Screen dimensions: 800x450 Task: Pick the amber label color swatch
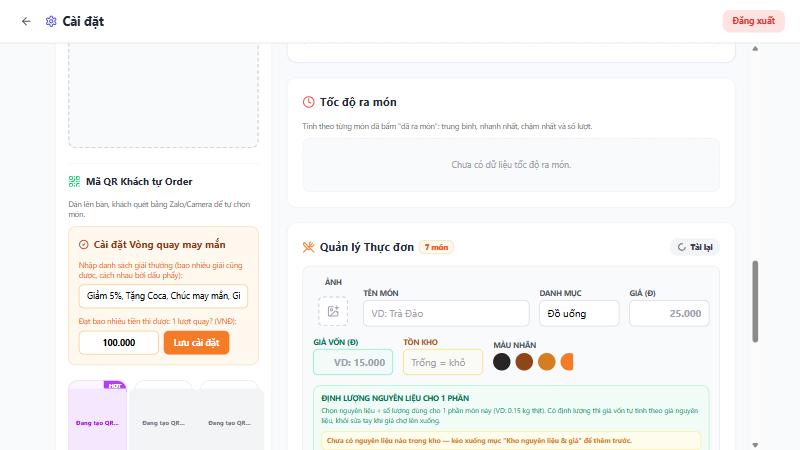tap(546, 362)
